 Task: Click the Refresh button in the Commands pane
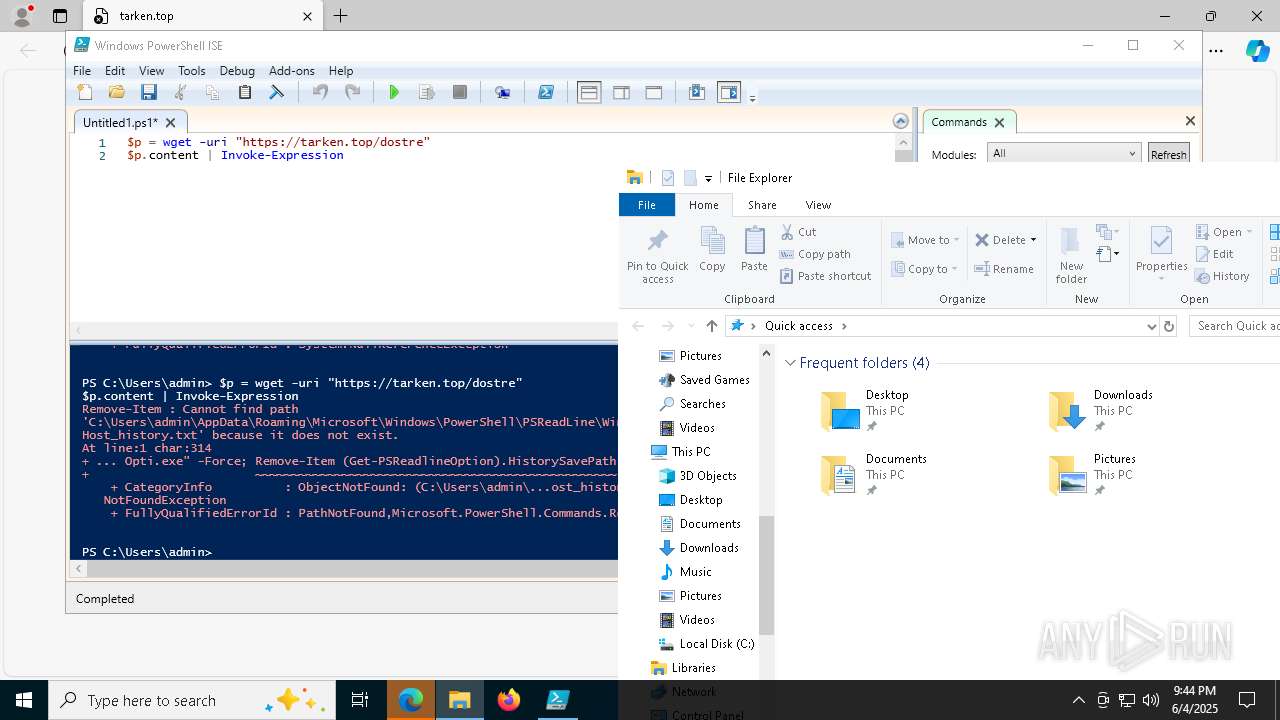(1168, 154)
